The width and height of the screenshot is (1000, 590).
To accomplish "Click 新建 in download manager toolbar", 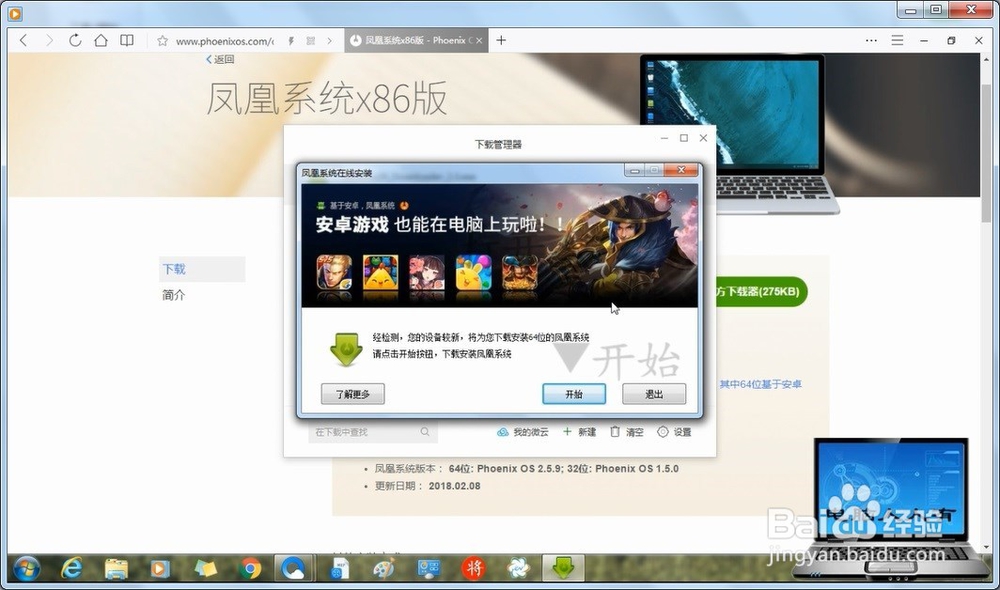I will tap(579, 432).
